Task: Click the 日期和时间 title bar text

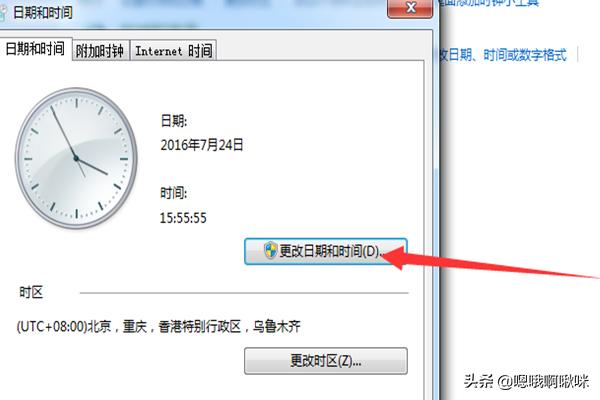Action: (42, 13)
